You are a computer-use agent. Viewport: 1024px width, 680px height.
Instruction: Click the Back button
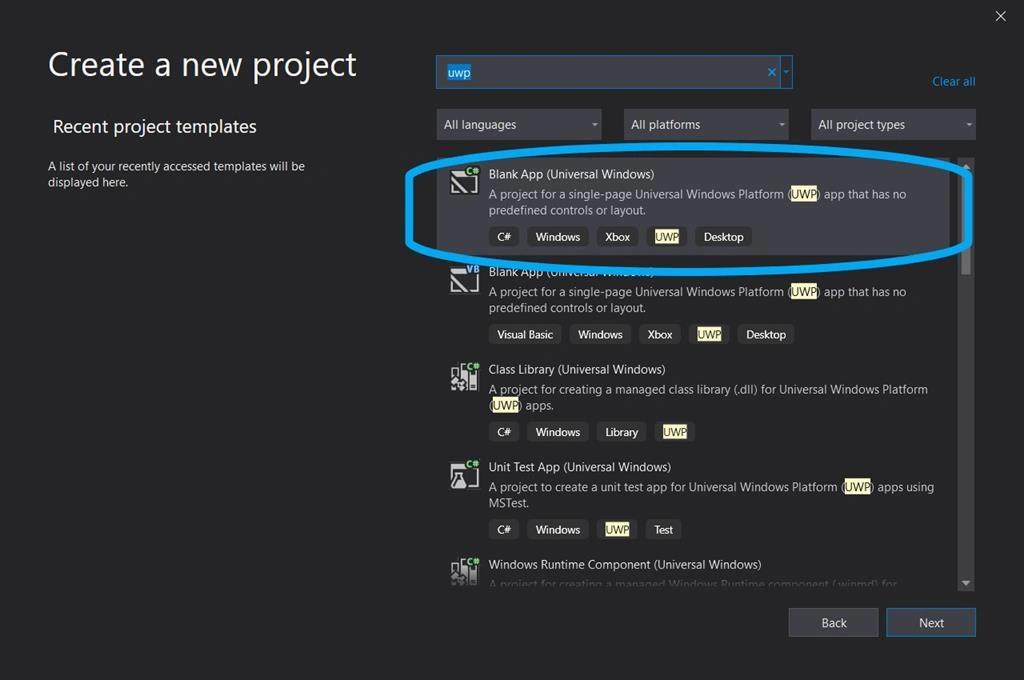click(x=833, y=623)
